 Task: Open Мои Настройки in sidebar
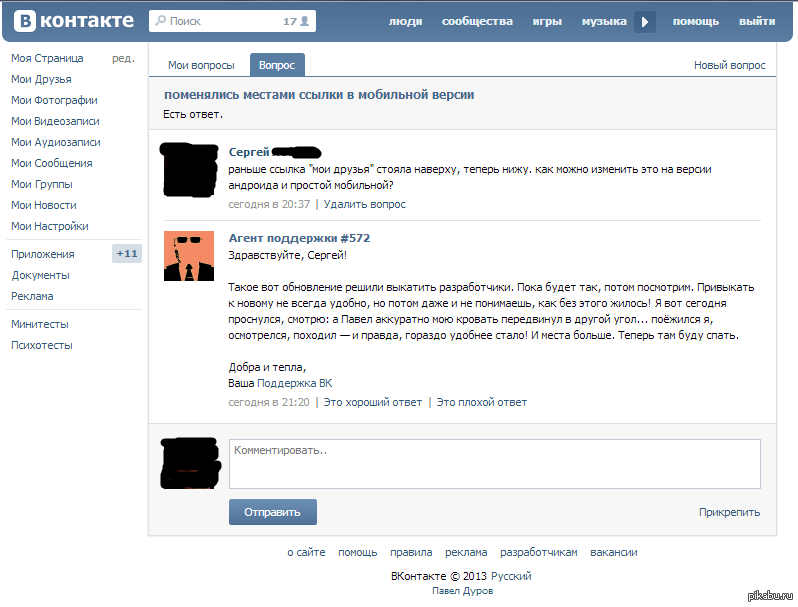pyautogui.click(x=50, y=226)
